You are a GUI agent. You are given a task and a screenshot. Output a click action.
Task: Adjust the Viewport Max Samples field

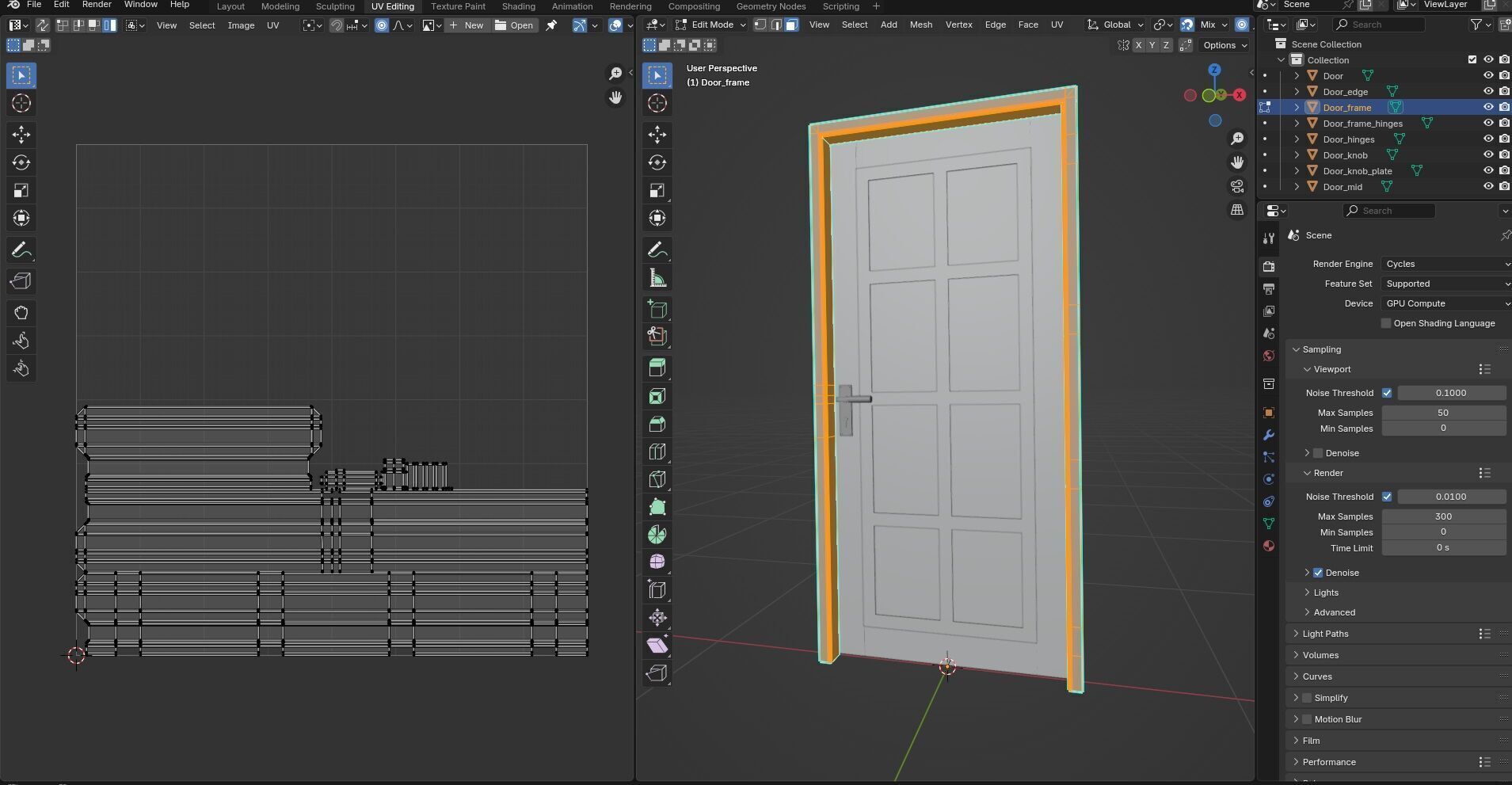coord(1443,413)
